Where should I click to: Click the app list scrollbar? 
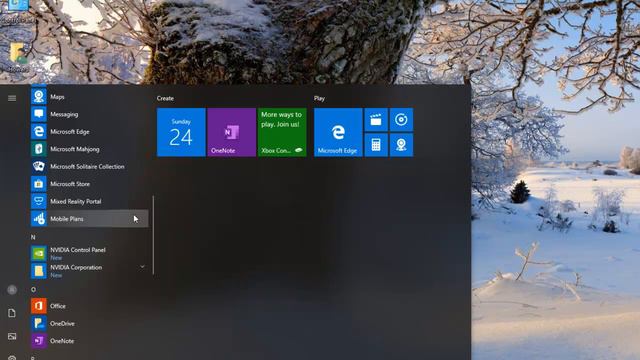click(x=153, y=235)
